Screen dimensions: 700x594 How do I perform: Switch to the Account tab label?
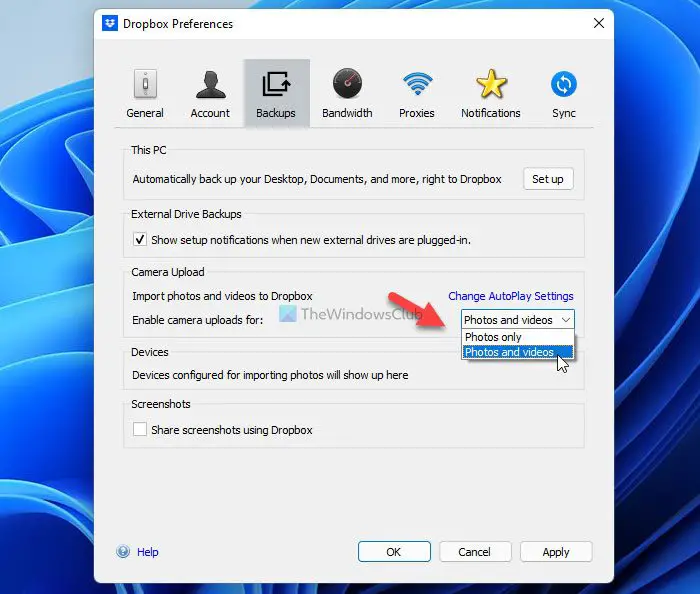(x=210, y=113)
